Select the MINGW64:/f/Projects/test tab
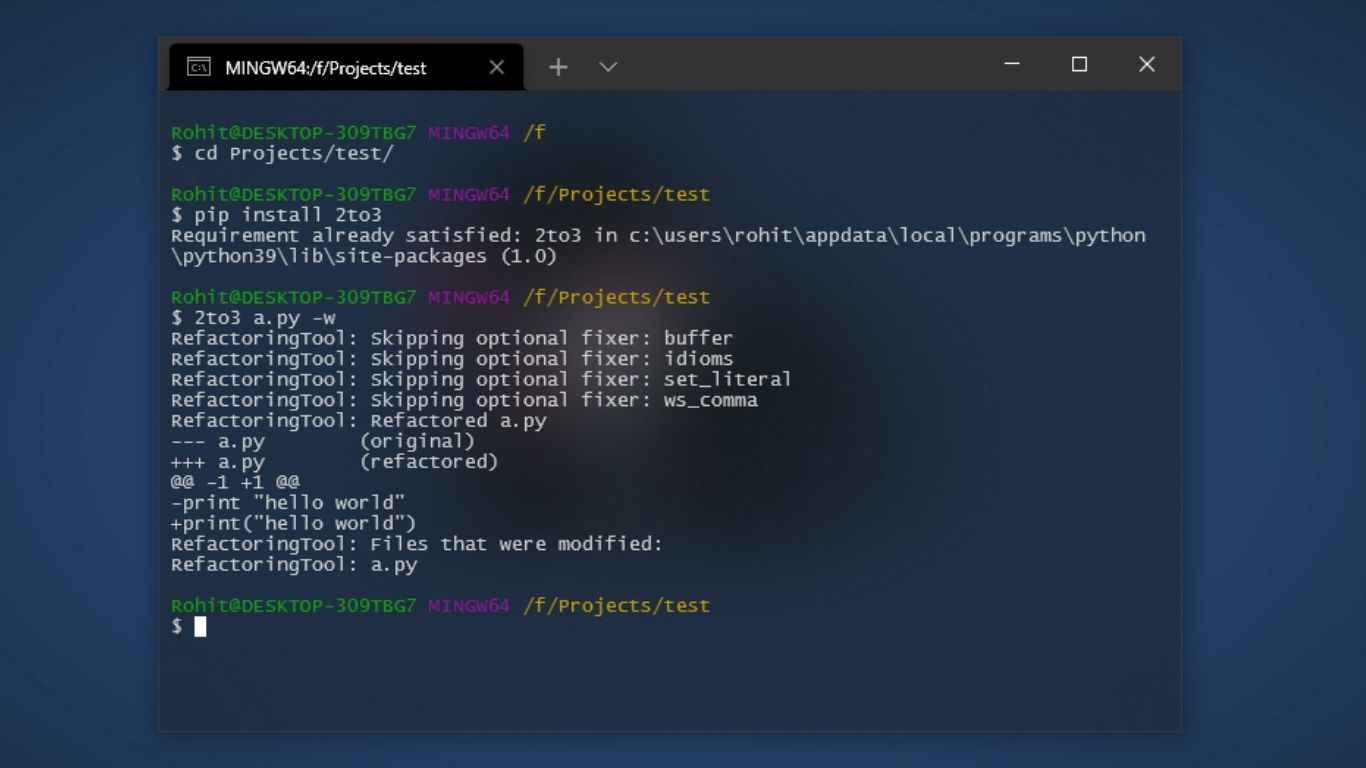 345,67
